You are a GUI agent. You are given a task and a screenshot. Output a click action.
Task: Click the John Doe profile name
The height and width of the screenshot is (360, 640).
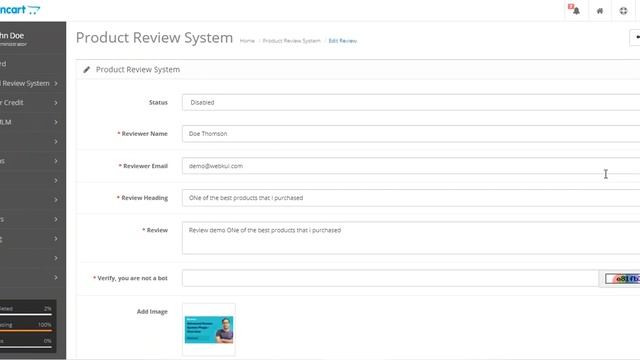click(x=12, y=36)
